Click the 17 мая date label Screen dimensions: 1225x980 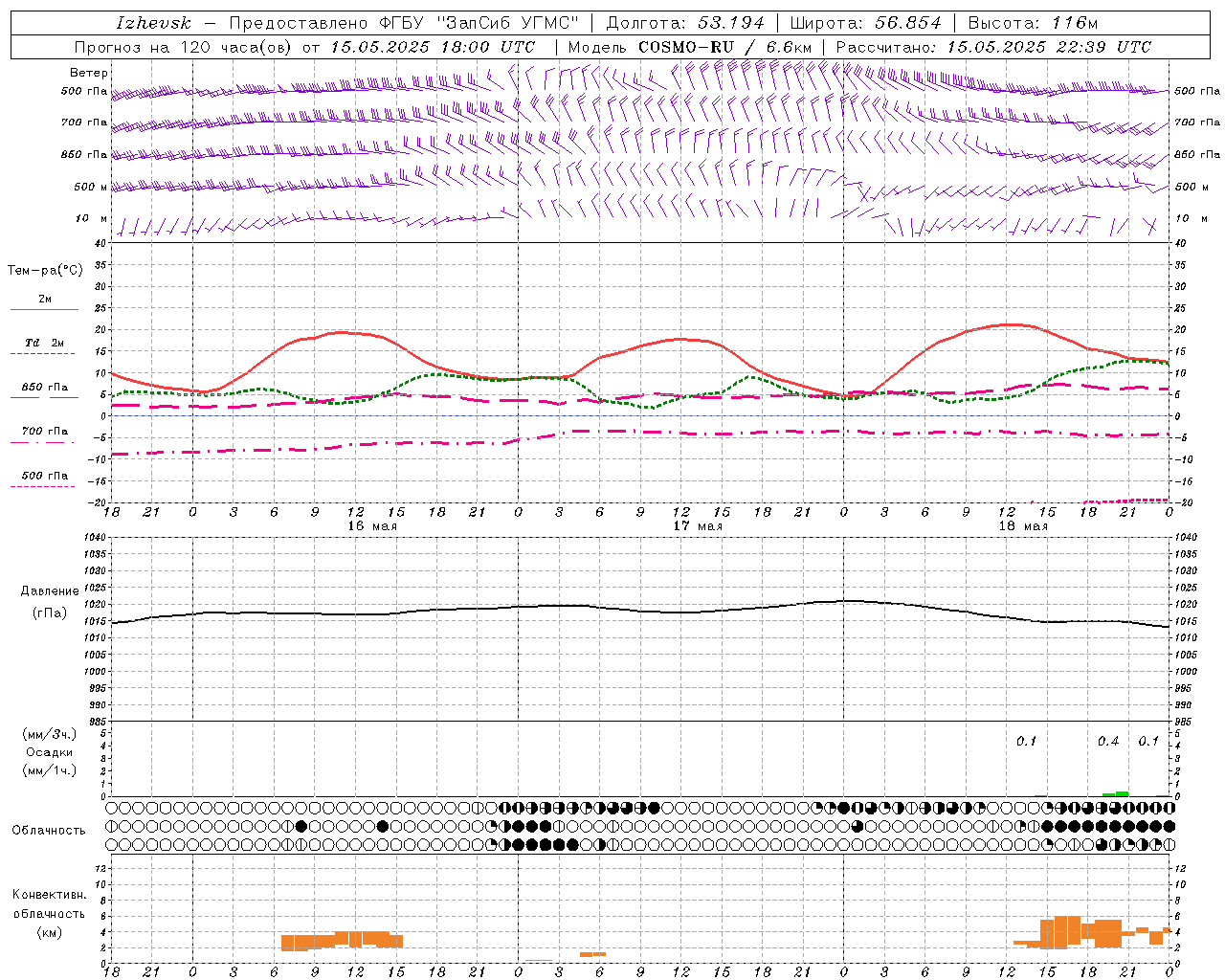coord(698,526)
